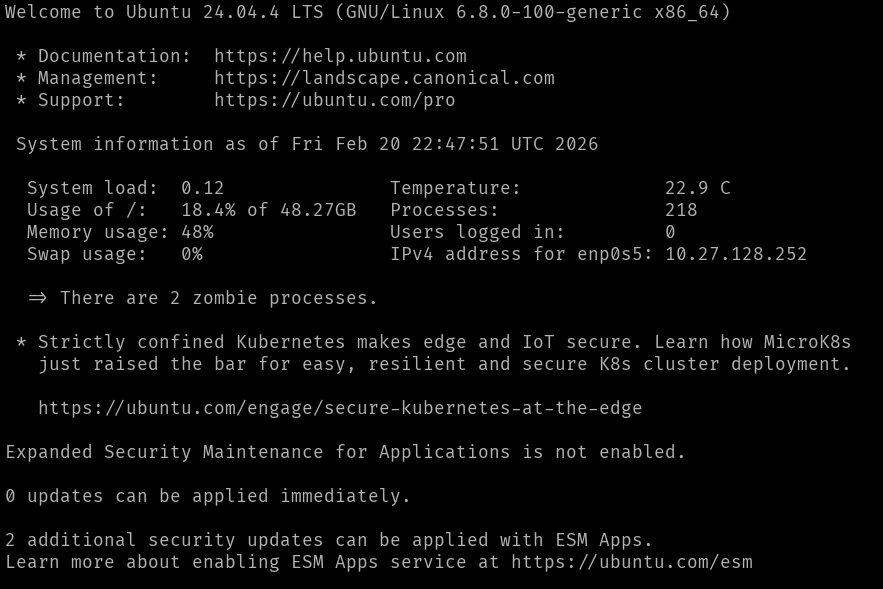This screenshot has height=589, width=883.
Task: Click the Processes count 218
Action: click(681, 210)
